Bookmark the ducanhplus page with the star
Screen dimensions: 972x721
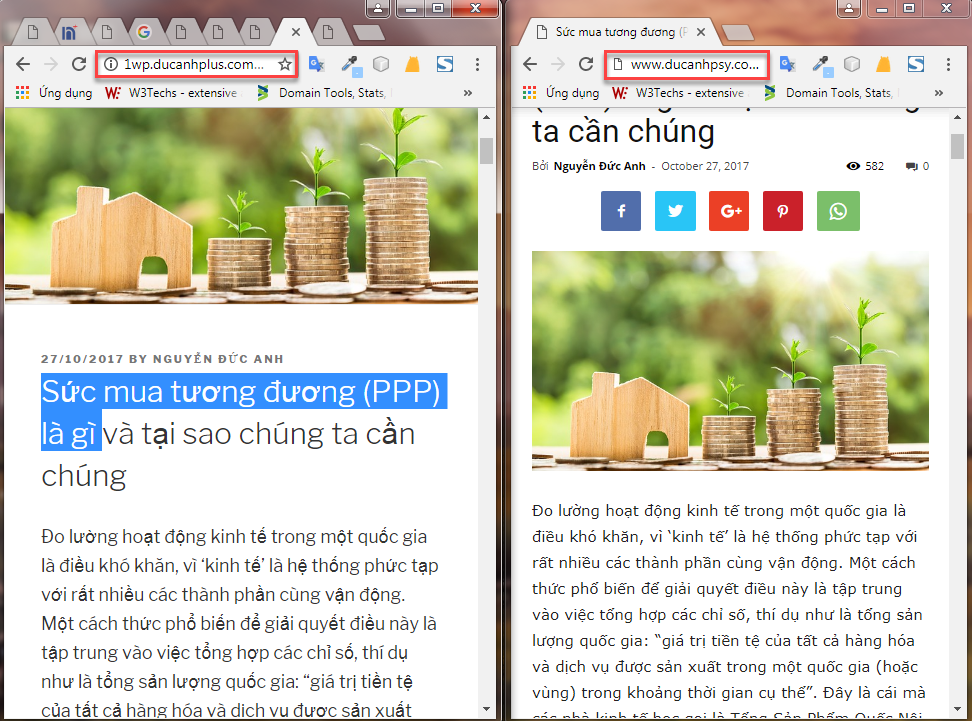click(285, 65)
